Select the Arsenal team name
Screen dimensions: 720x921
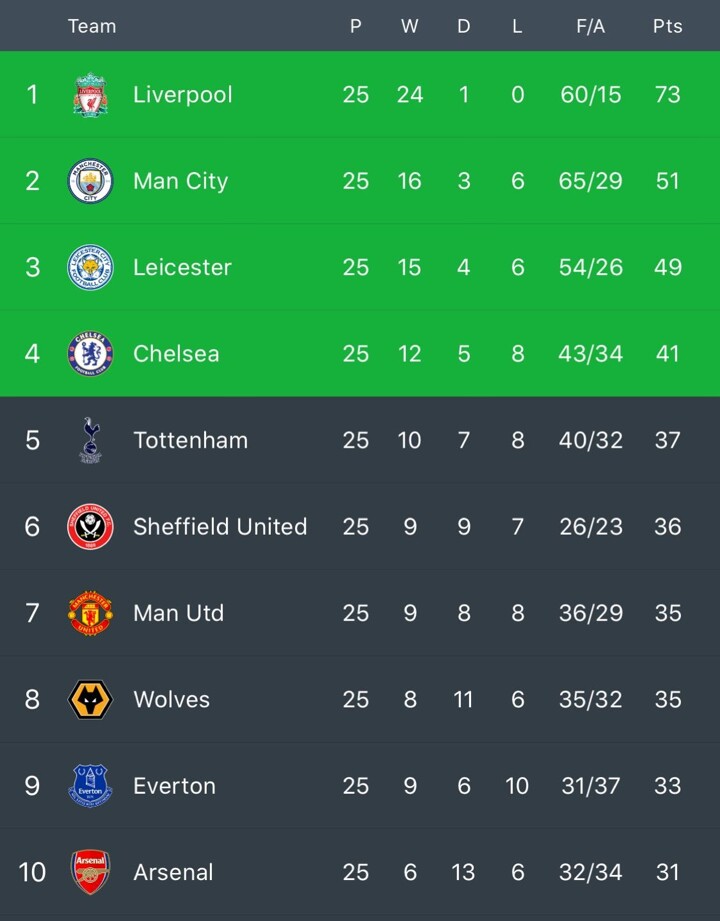click(173, 872)
